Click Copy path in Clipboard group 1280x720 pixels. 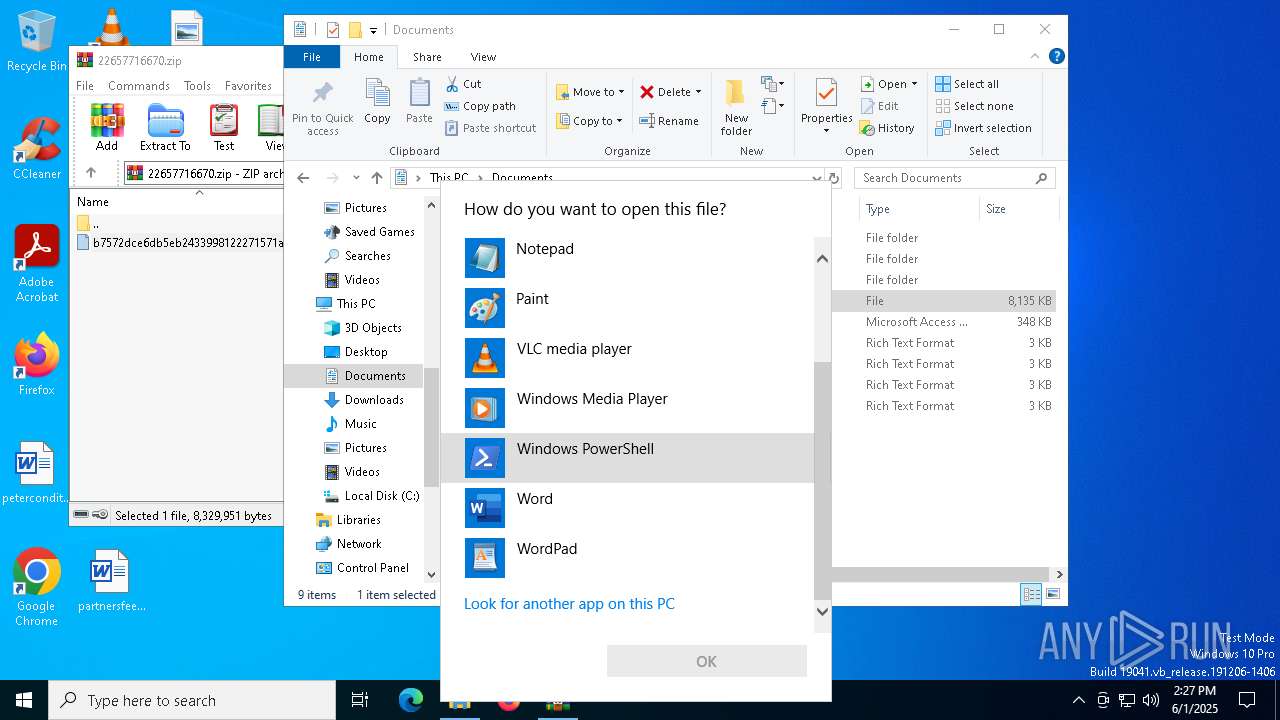click(480, 106)
